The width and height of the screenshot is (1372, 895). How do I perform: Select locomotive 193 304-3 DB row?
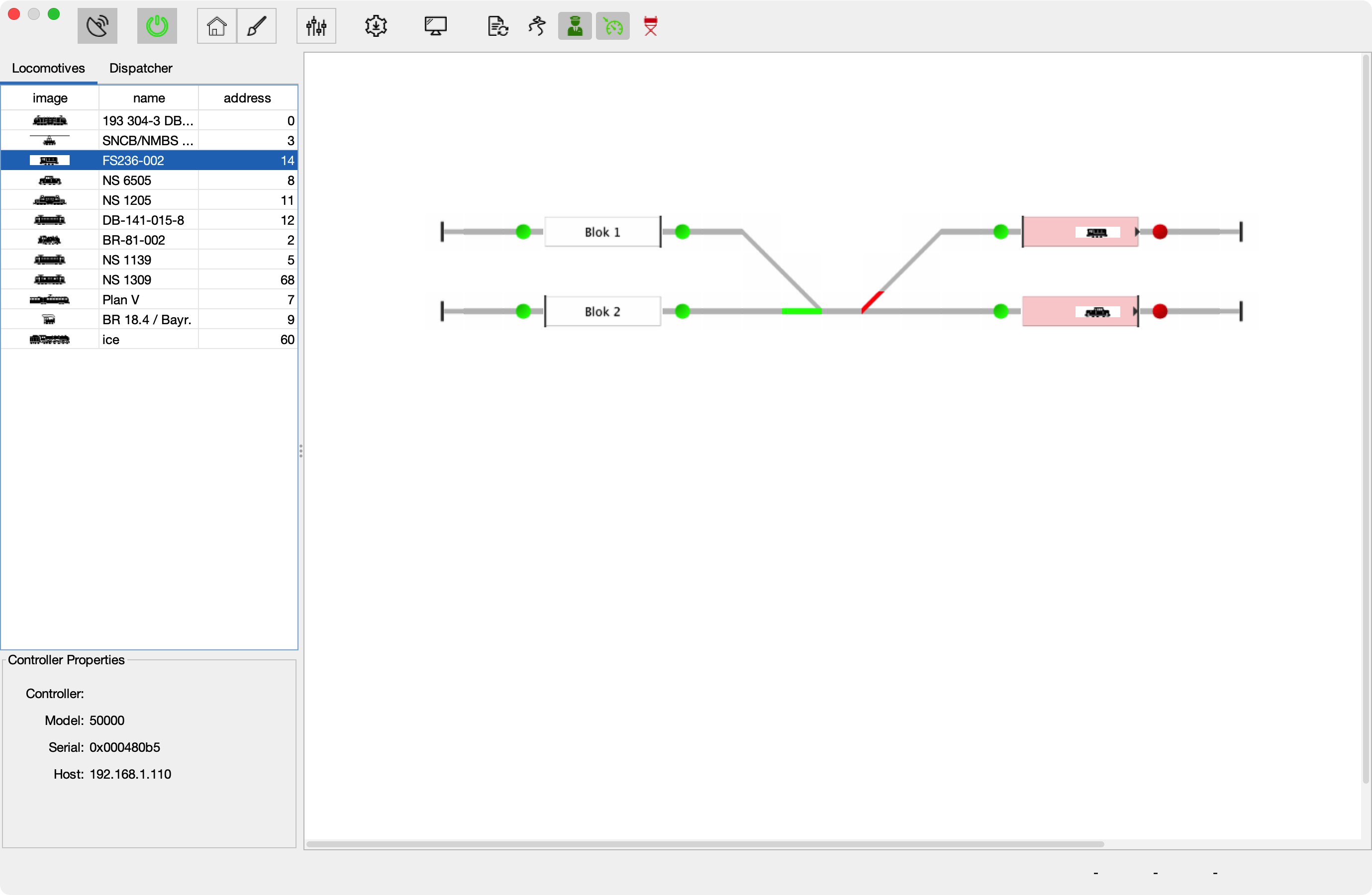point(149,120)
